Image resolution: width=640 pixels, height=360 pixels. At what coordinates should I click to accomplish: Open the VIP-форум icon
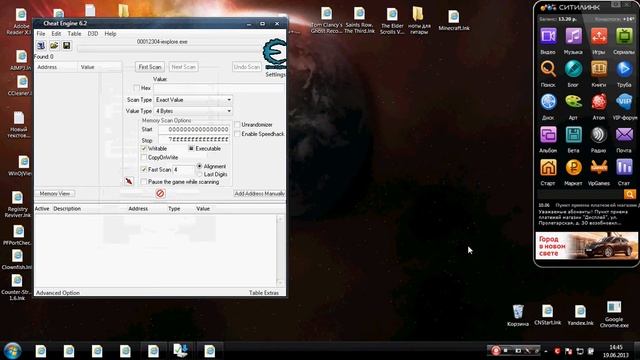pyautogui.click(x=624, y=102)
